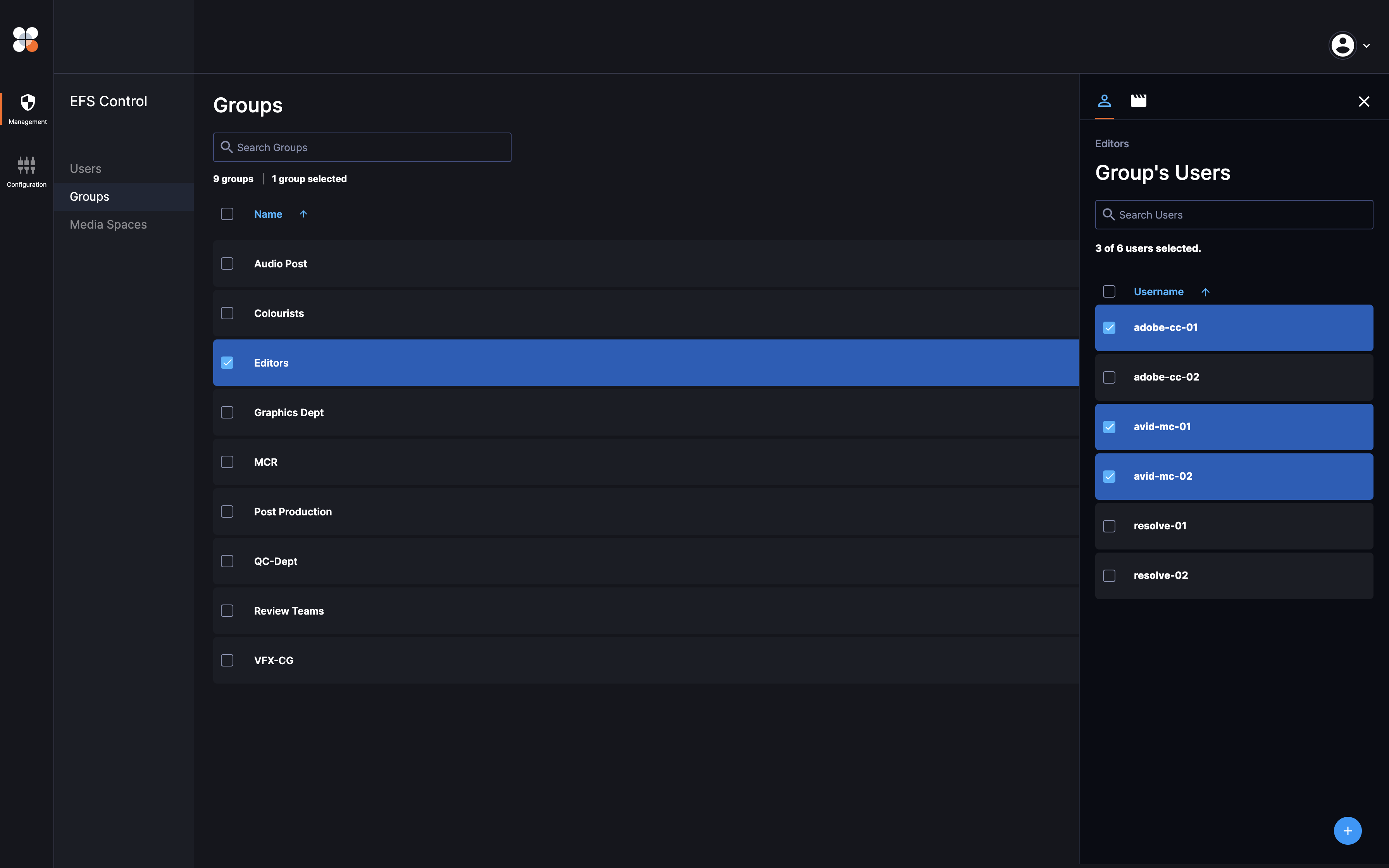Image resolution: width=1389 pixels, height=868 pixels.
Task: Open the Users navigation item
Action: (x=86, y=169)
